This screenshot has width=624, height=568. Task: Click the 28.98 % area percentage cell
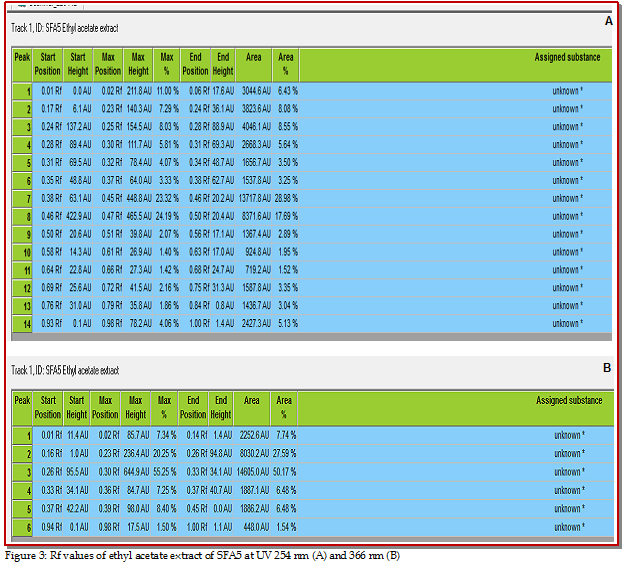pos(286,197)
